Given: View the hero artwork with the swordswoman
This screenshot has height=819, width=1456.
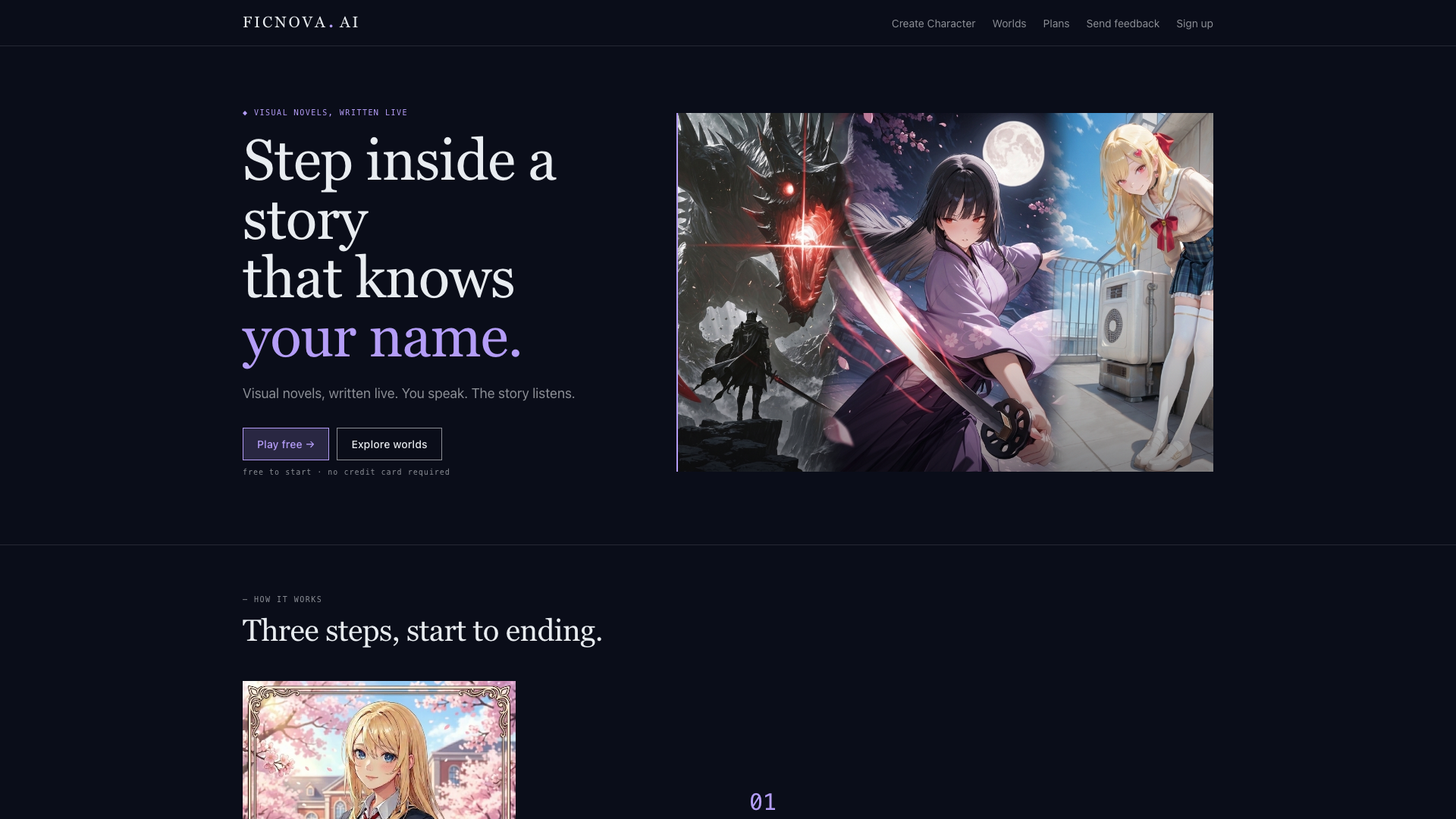Looking at the screenshot, I should coord(945,292).
